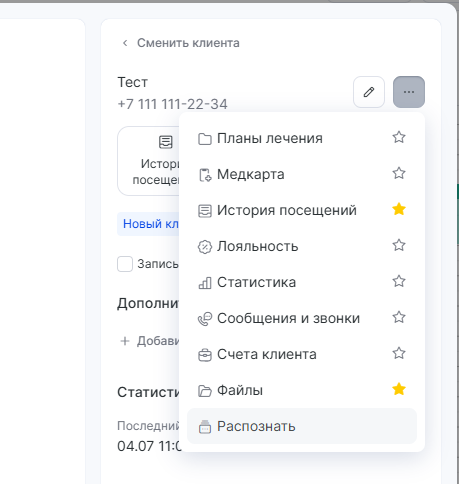Image resolution: width=459 pixels, height=484 pixels.
Task: Click the Сменить клиента link
Action: click(188, 43)
